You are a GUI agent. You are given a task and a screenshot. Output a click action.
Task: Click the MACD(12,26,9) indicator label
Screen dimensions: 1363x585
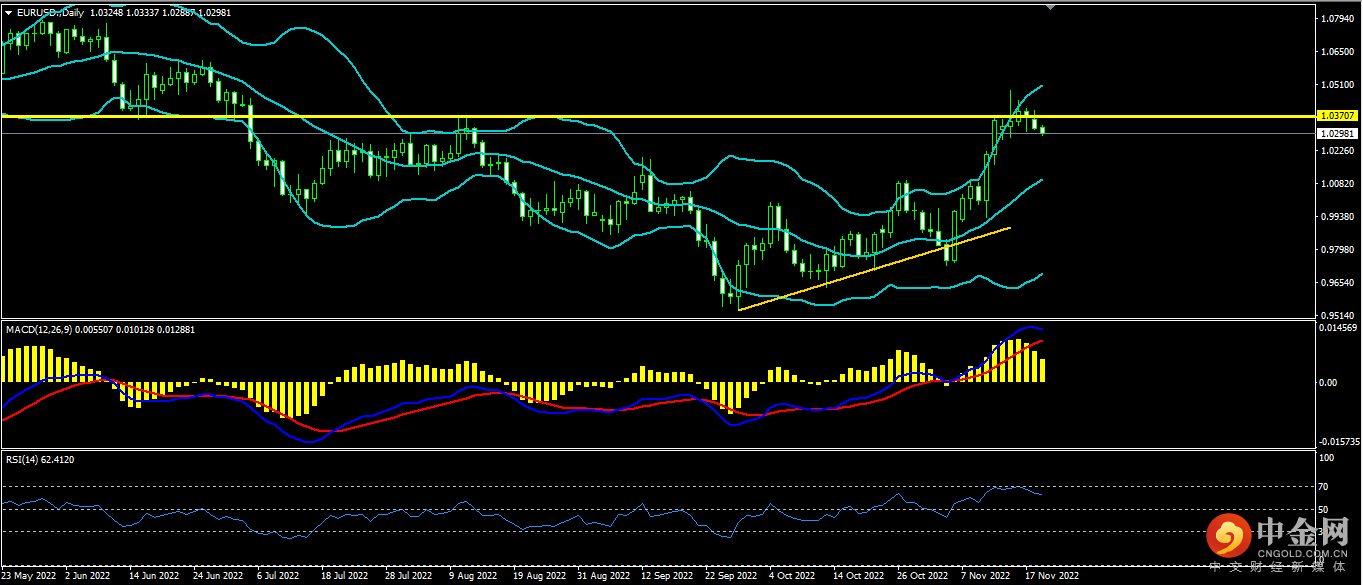pos(42,328)
